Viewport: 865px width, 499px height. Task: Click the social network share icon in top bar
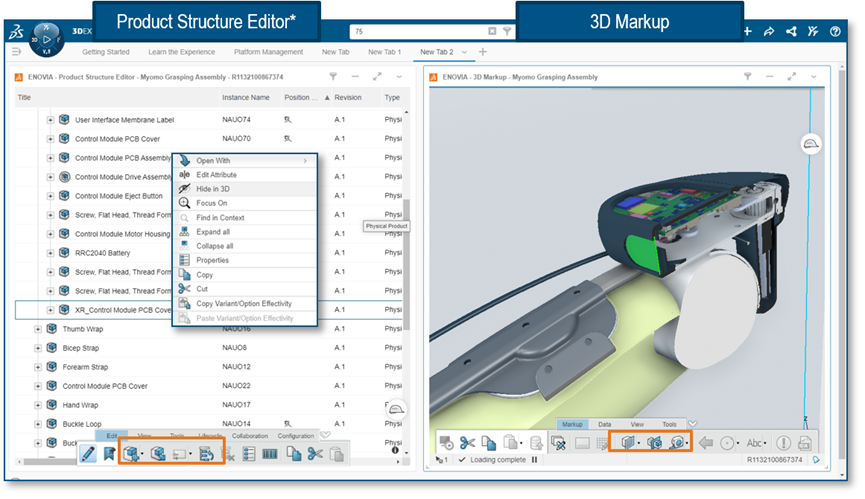click(x=791, y=31)
